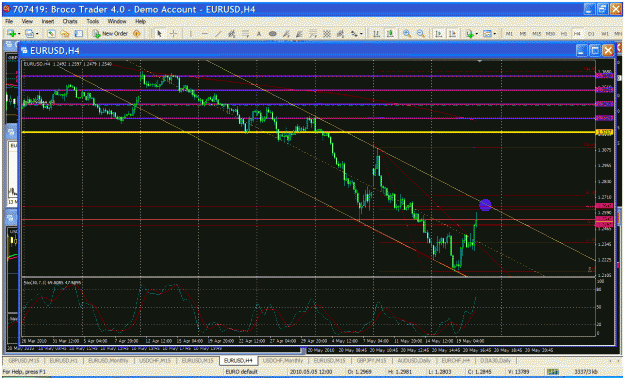The width and height of the screenshot is (625, 378).
Task: Select the arrow cursor tool
Action: pos(159,34)
